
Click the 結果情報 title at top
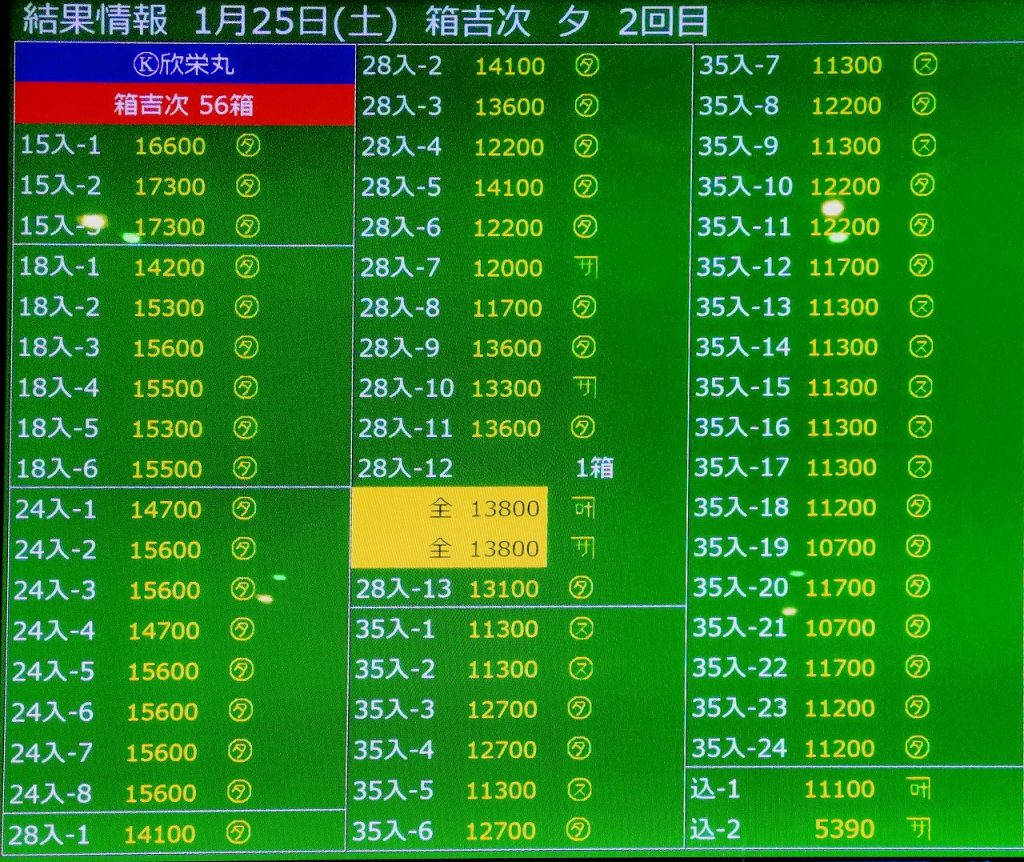[96, 21]
